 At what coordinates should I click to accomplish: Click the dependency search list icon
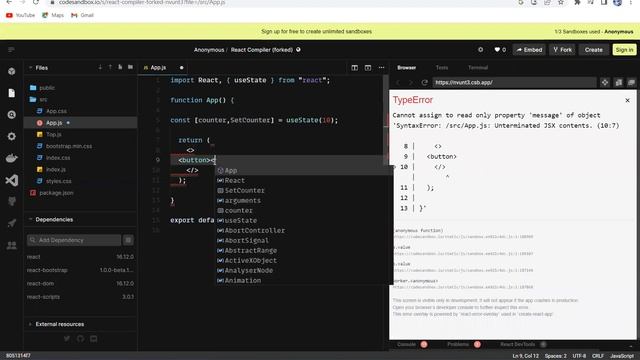128,240
